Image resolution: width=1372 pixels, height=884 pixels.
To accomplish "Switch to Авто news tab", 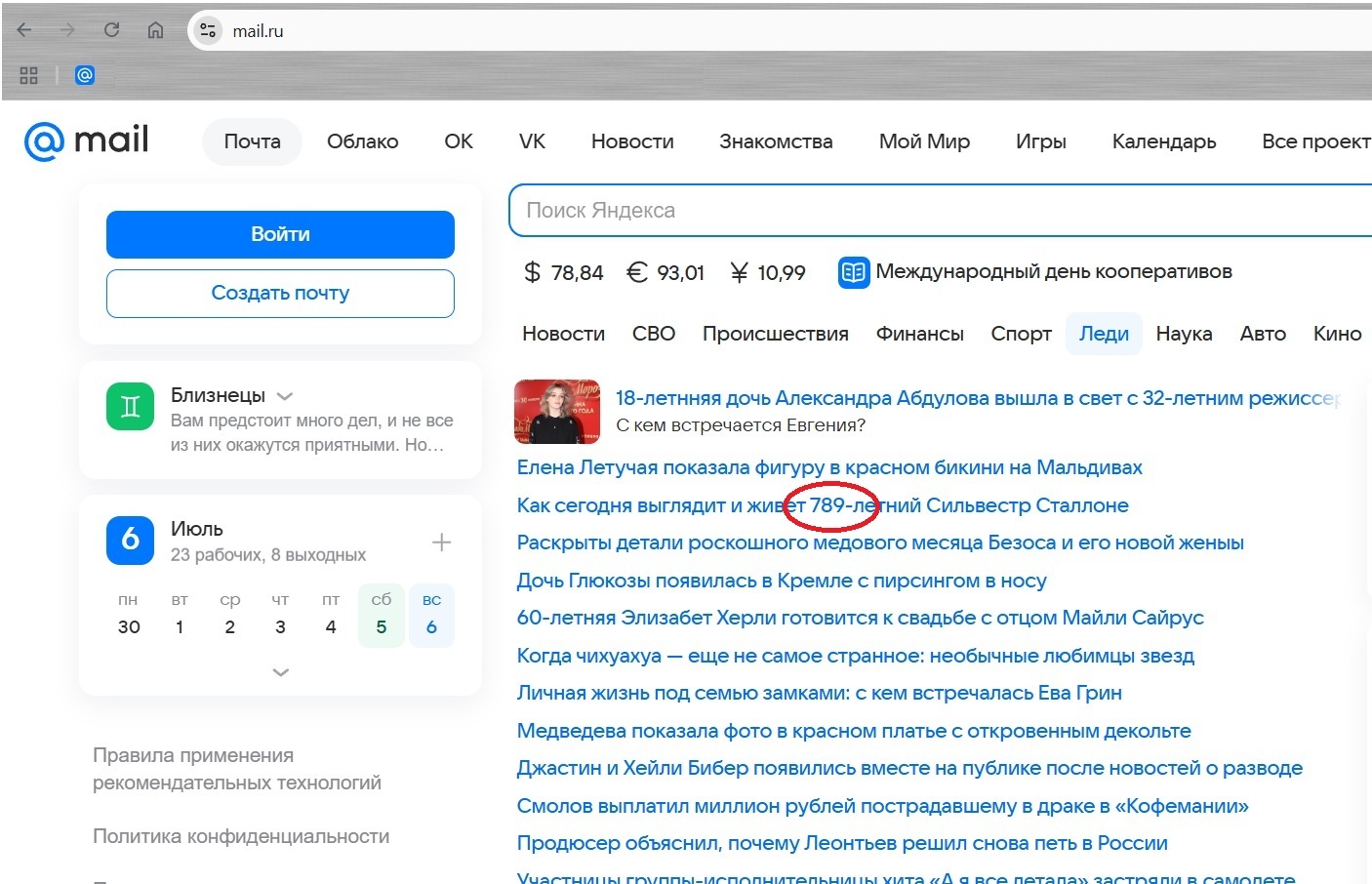I will (x=1263, y=334).
